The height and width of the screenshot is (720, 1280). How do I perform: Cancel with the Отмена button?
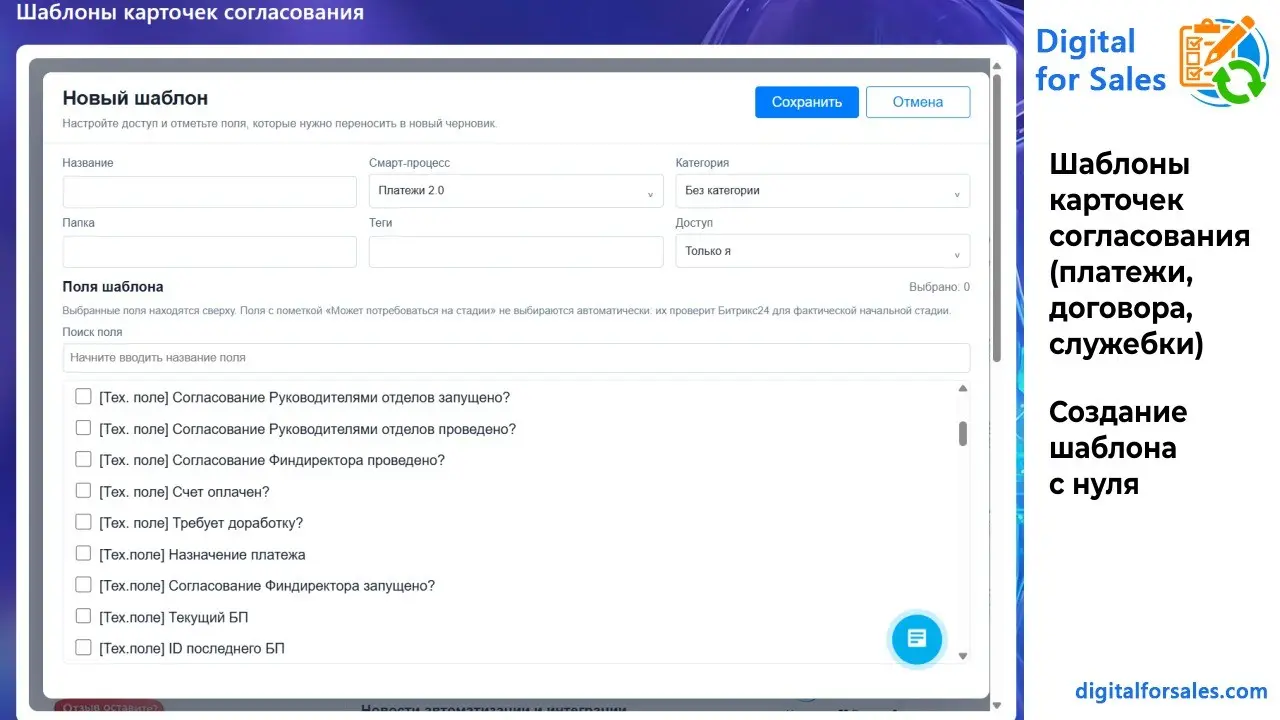918,102
